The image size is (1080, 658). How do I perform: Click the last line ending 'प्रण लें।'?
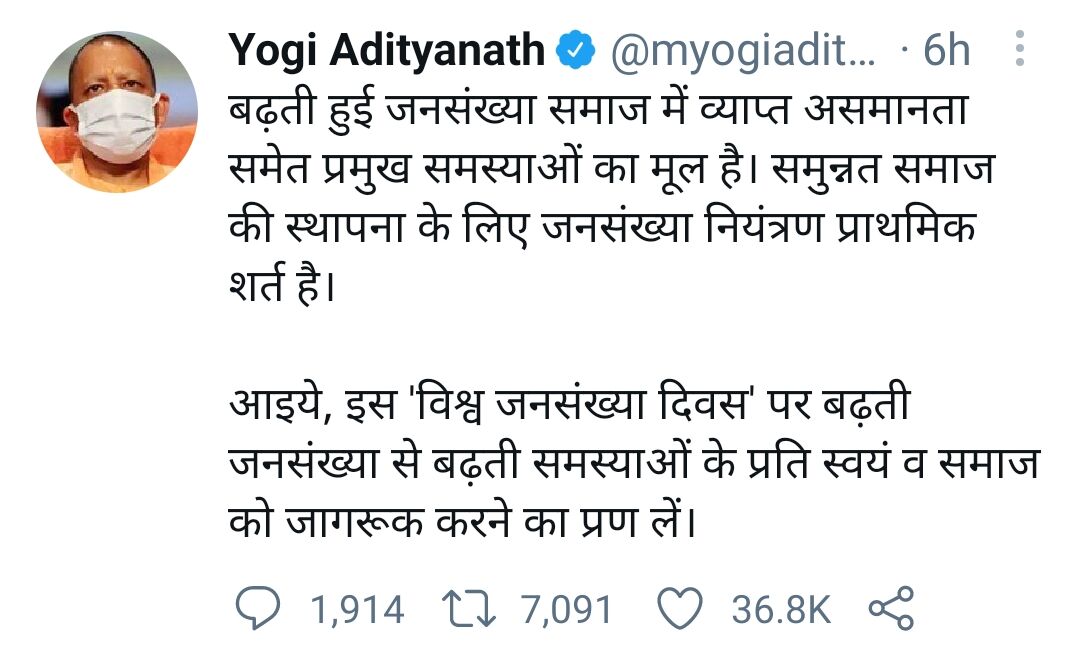(x=461, y=520)
